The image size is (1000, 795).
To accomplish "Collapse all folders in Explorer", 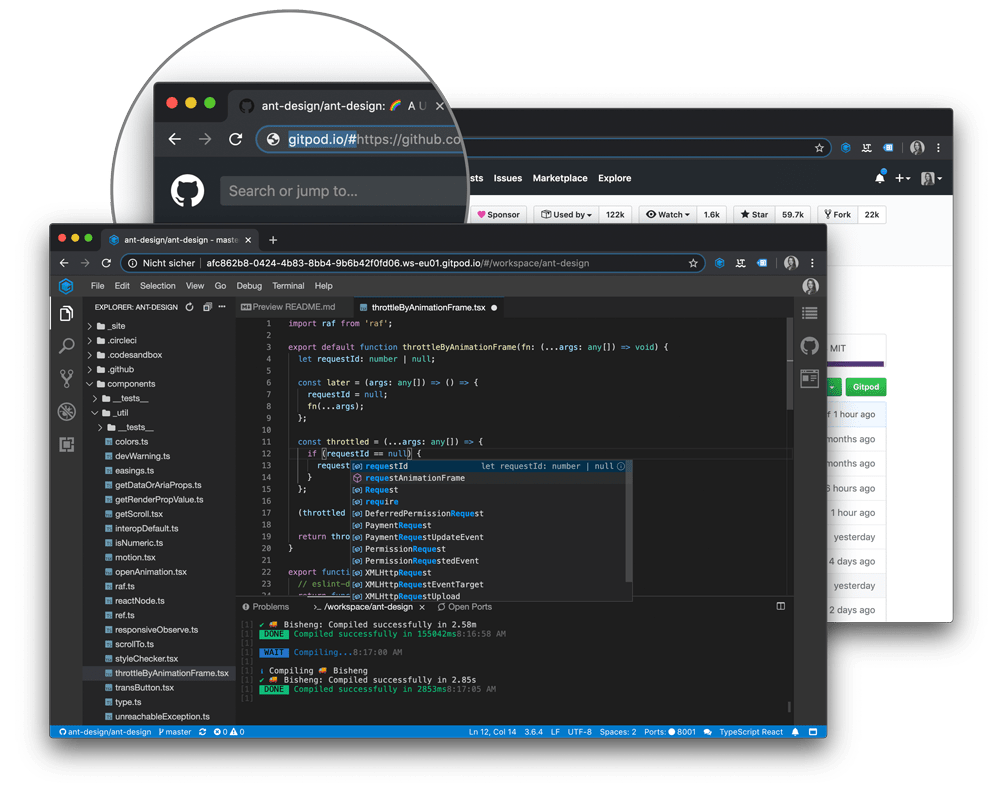I will (207, 307).
